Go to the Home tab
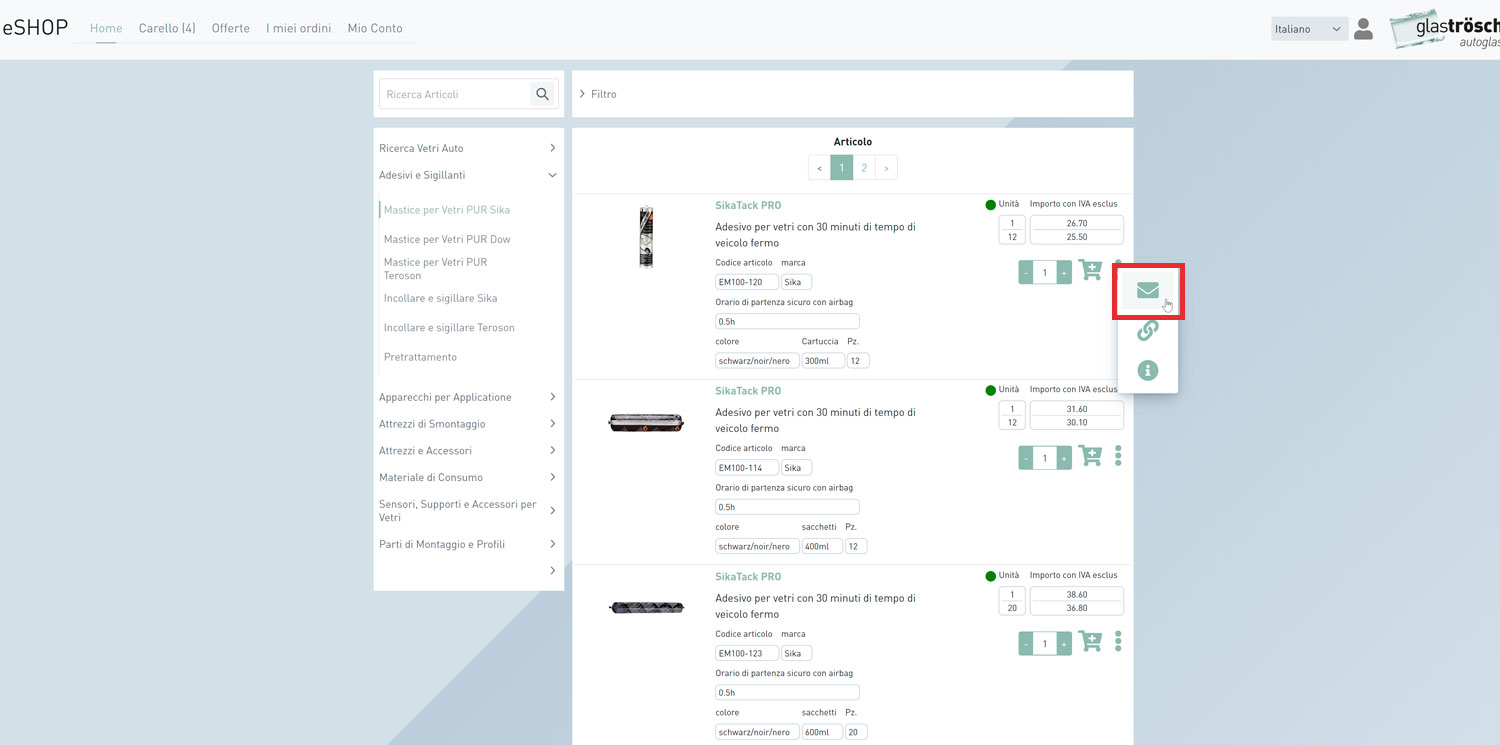This screenshot has width=1500, height=745. click(x=106, y=28)
